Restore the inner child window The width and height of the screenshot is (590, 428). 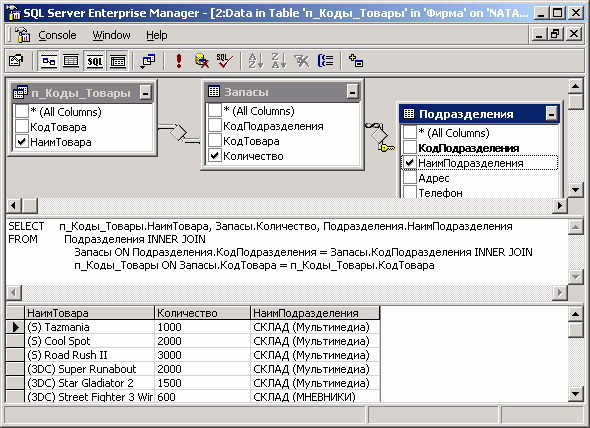[x=556, y=34]
